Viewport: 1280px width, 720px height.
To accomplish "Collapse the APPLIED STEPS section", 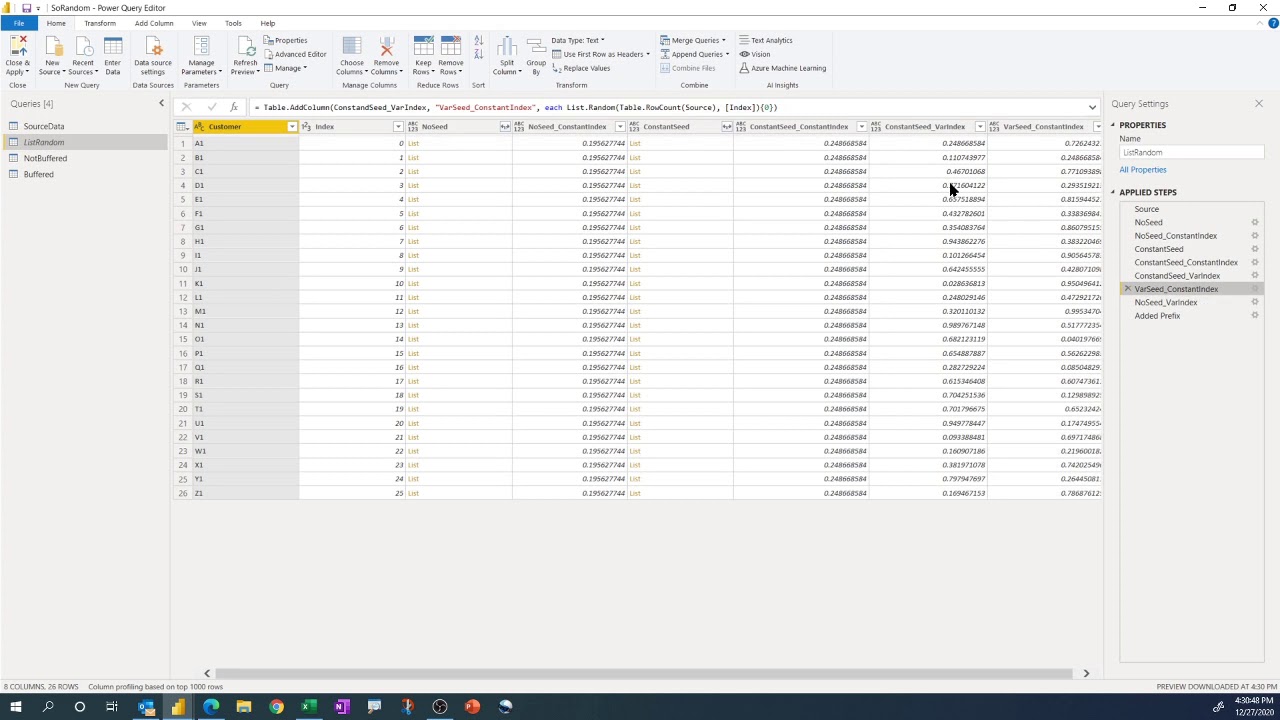I will (x=1113, y=192).
